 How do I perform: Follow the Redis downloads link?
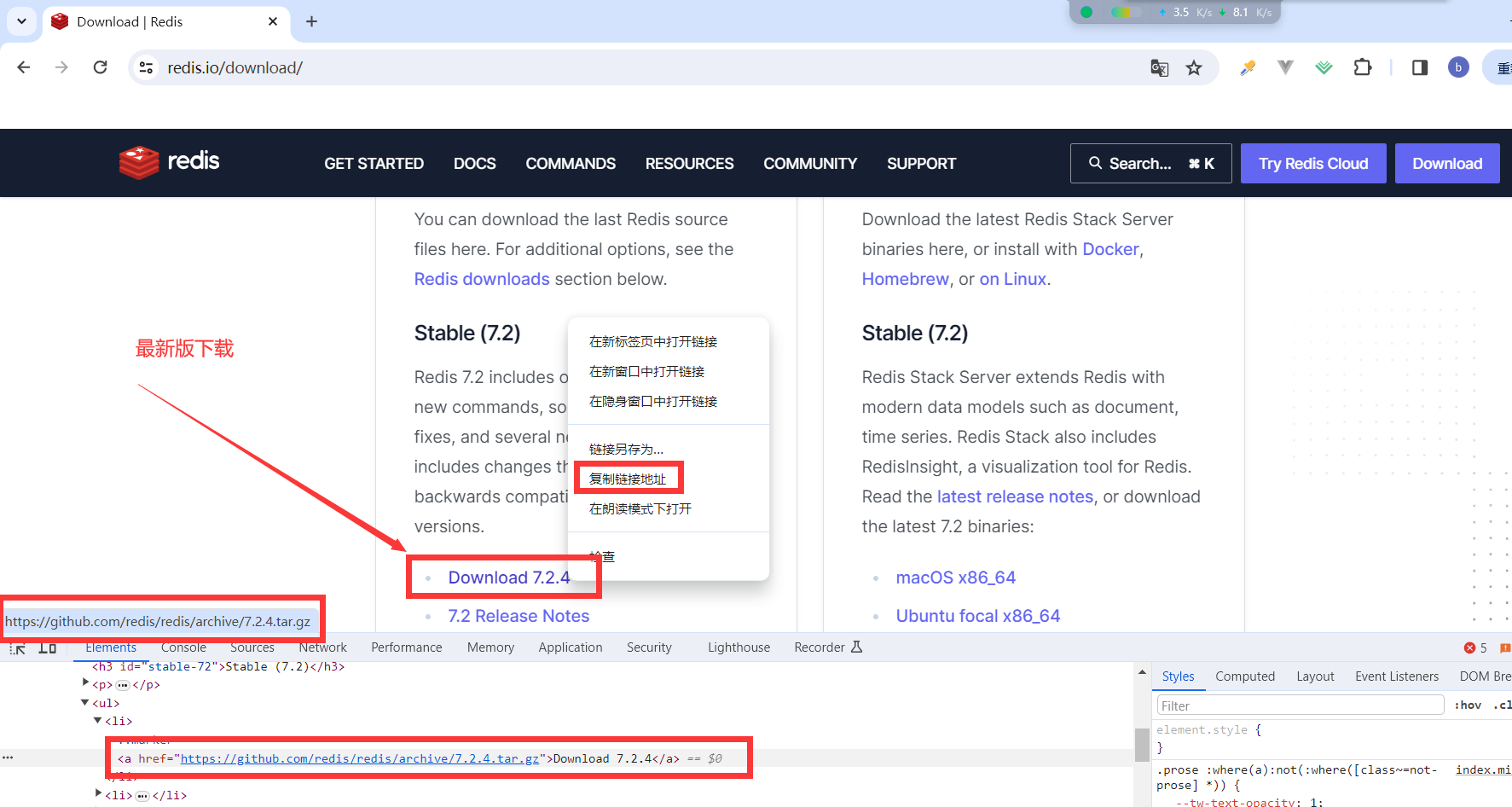pyautogui.click(x=482, y=279)
